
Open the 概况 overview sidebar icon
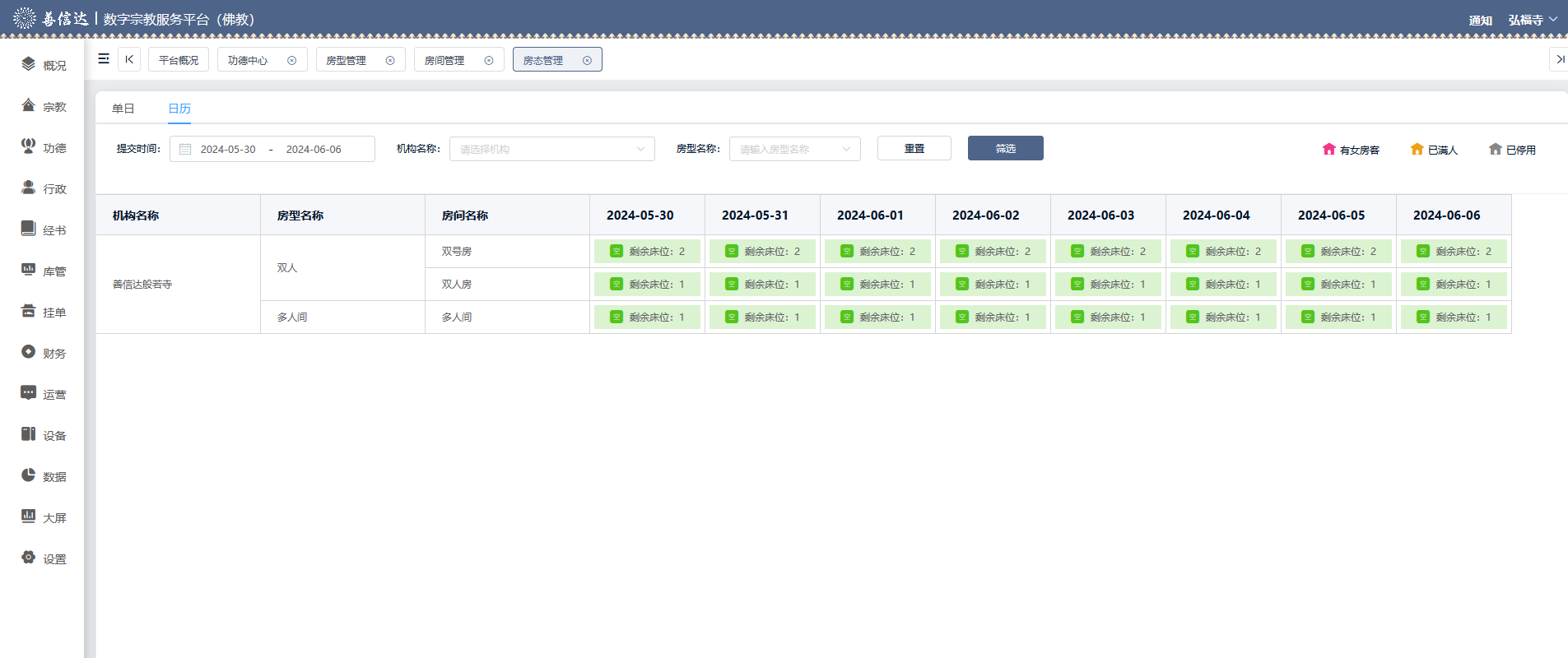pos(29,64)
